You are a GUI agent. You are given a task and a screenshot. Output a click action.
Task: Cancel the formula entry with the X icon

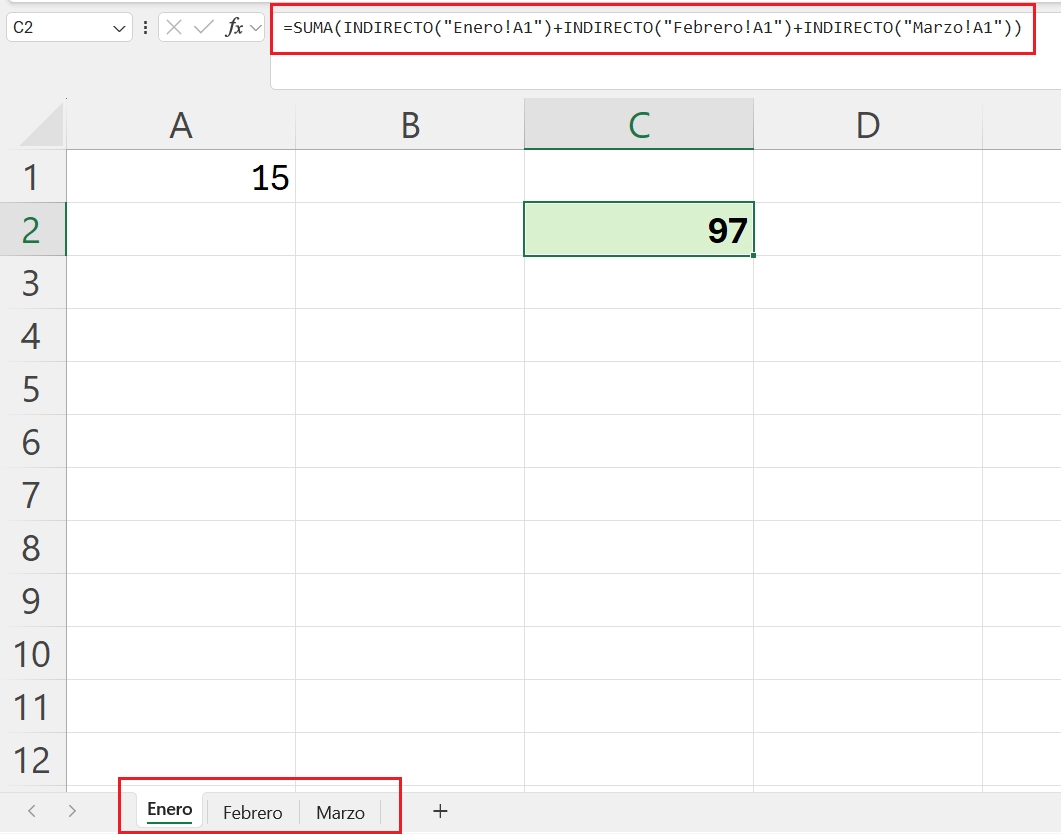[174, 28]
